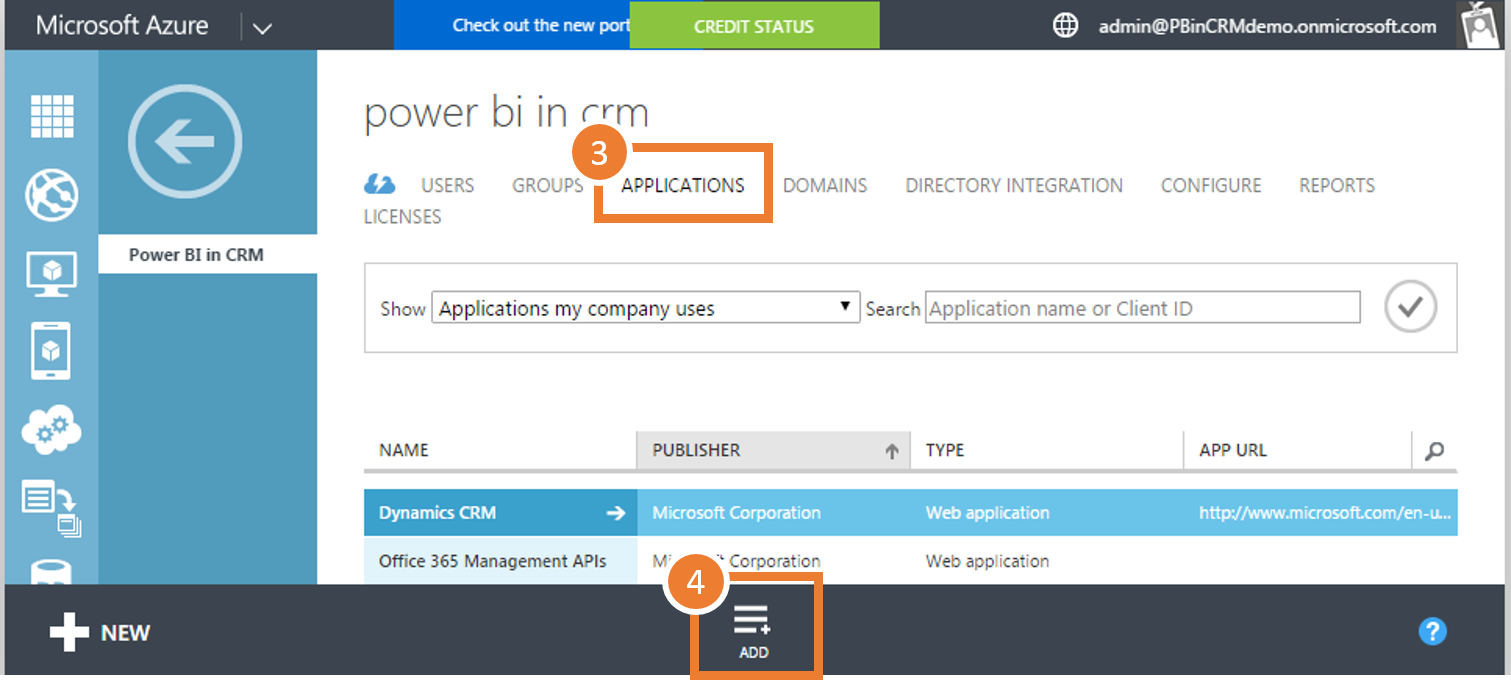The height and width of the screenshot is (680, 1511).
Task: Click the NEW button
Action: click(100, 632)
